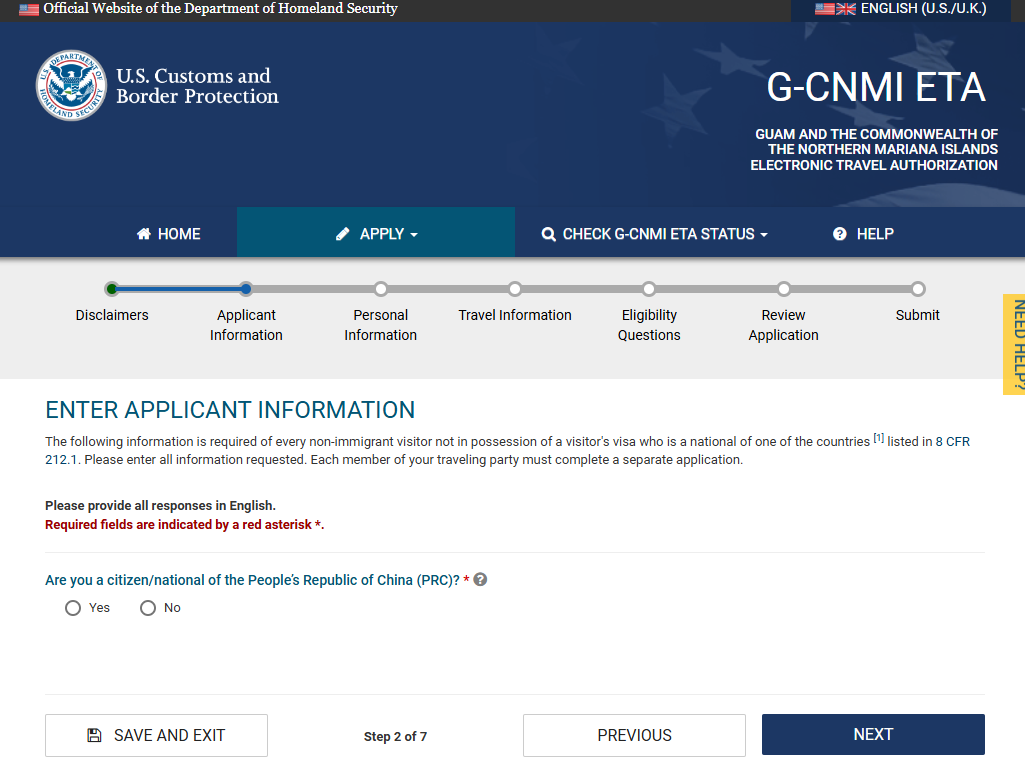Click the question mark icon beside HELP
Viewport: 1025px width, 771px height.
pos(840,234)
